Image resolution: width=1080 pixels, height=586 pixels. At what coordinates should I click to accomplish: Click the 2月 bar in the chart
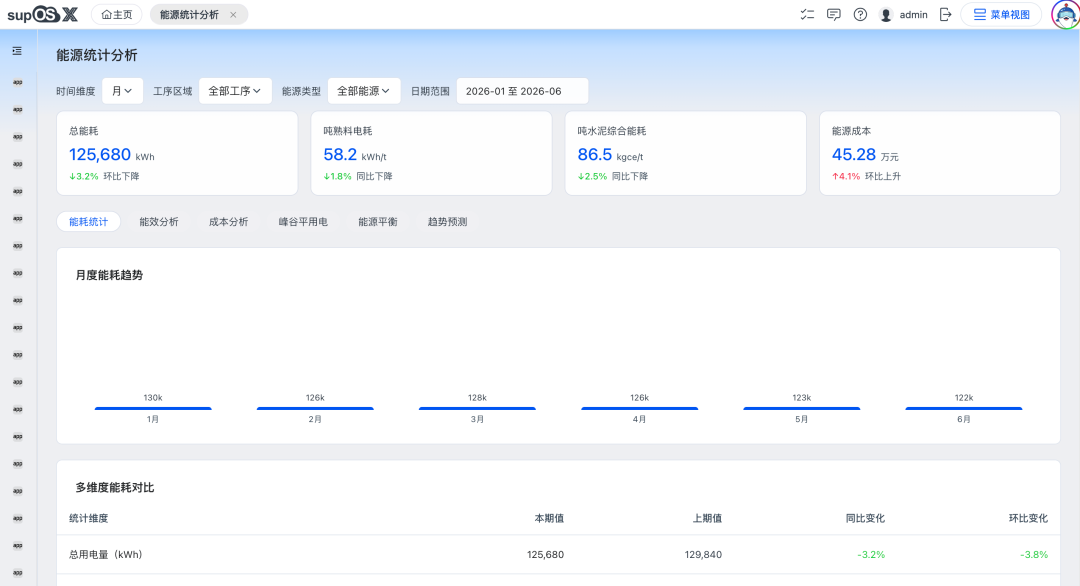click(x=315, y=408)
